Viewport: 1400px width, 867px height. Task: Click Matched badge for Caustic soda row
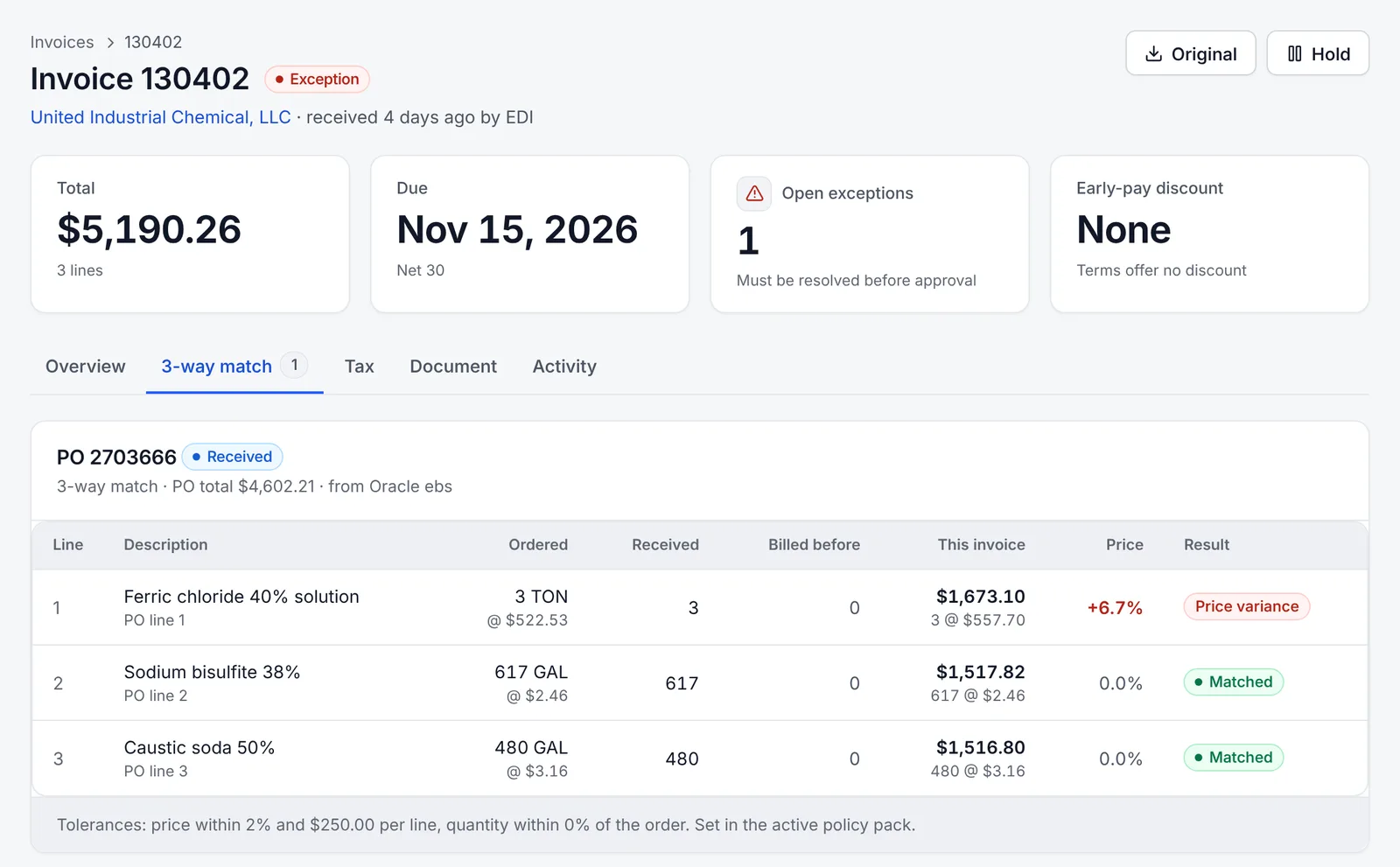click(1234, 758)
